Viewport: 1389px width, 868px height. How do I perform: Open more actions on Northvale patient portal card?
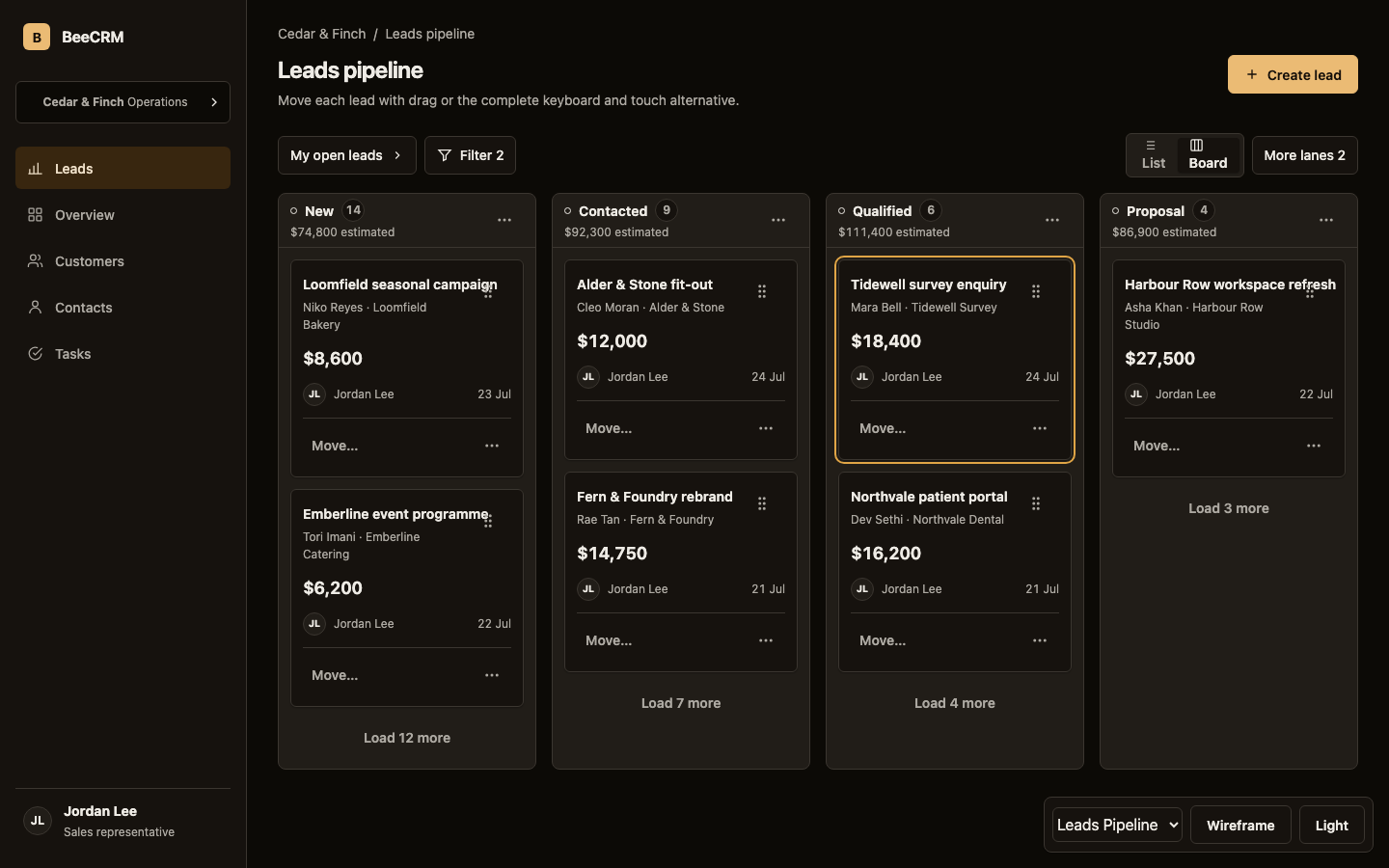[1040, 640]
